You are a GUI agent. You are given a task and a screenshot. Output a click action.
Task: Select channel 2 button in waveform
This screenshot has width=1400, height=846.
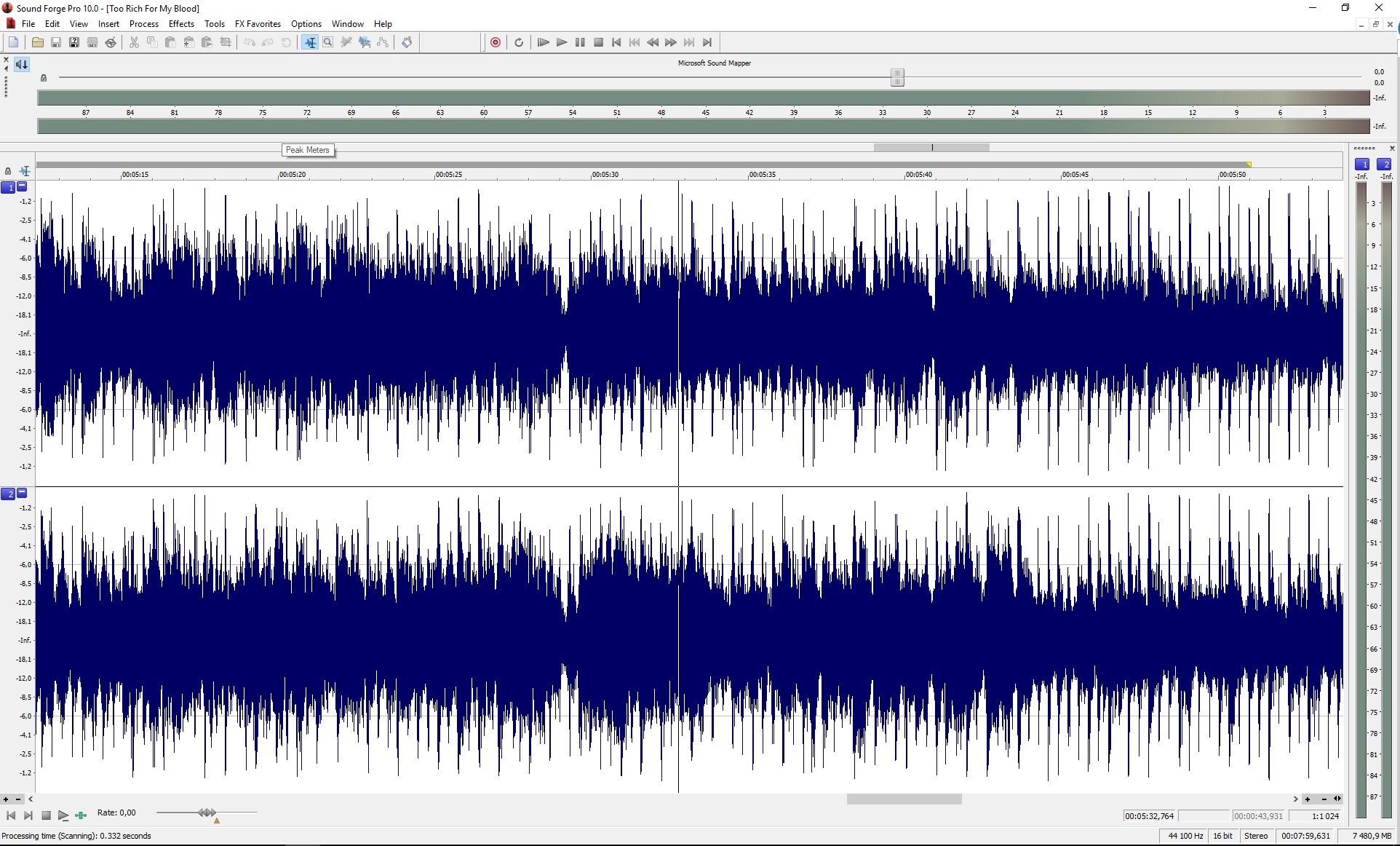click(9, 494)
